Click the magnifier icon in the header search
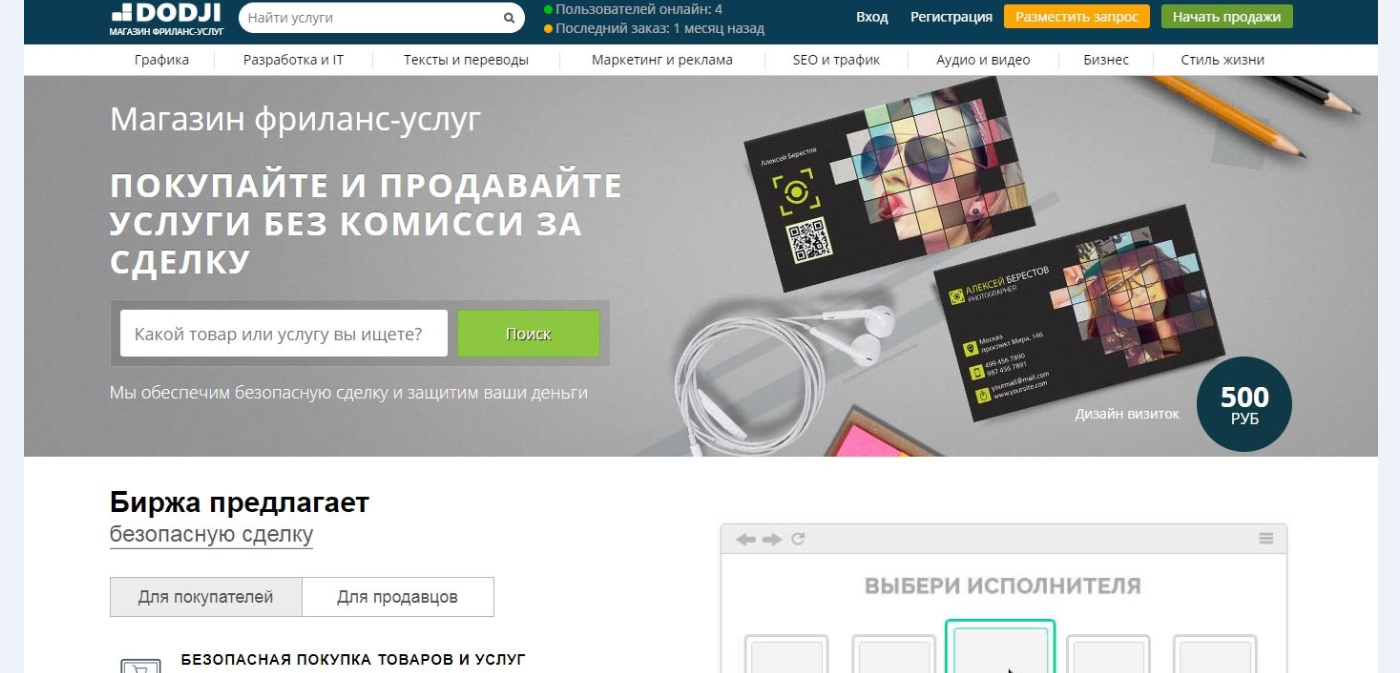The width and height of the screenshot is (1400, 673). (509, 18)
